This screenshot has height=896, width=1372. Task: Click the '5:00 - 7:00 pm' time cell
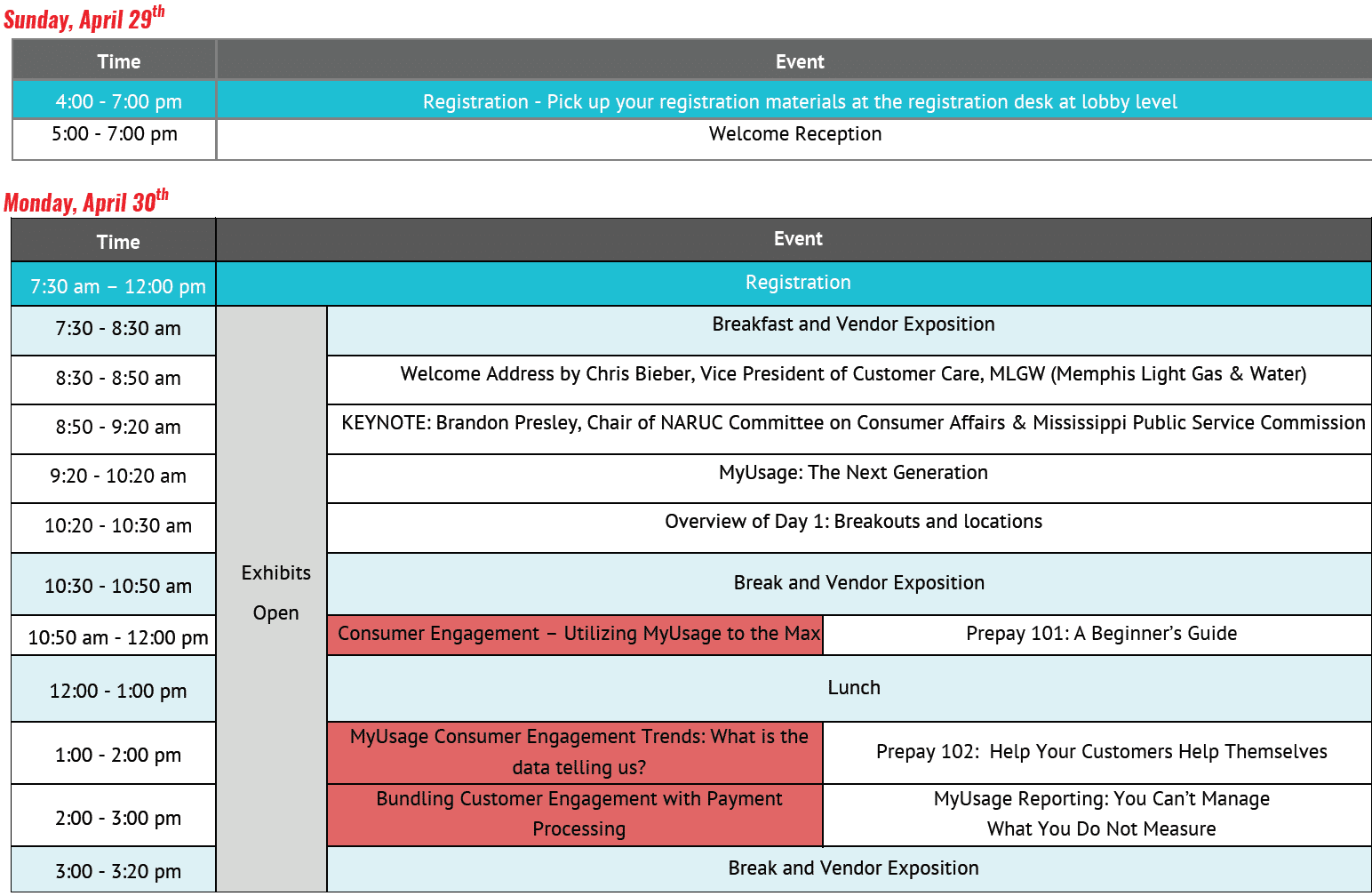pos(115,140)
